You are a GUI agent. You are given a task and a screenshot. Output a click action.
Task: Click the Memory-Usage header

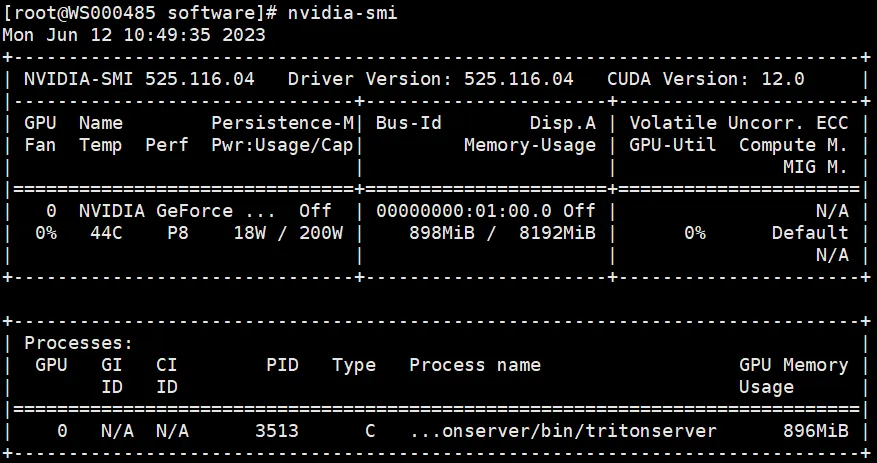click(530, 145)
